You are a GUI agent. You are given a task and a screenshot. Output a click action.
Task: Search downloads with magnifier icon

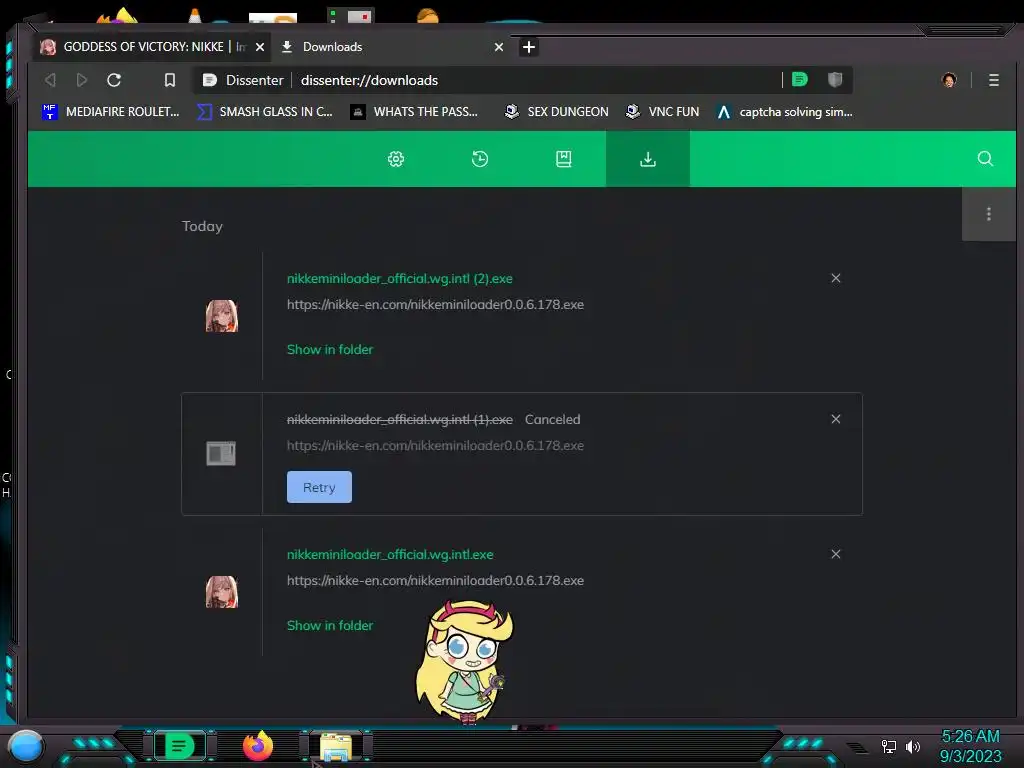[985, 159]
